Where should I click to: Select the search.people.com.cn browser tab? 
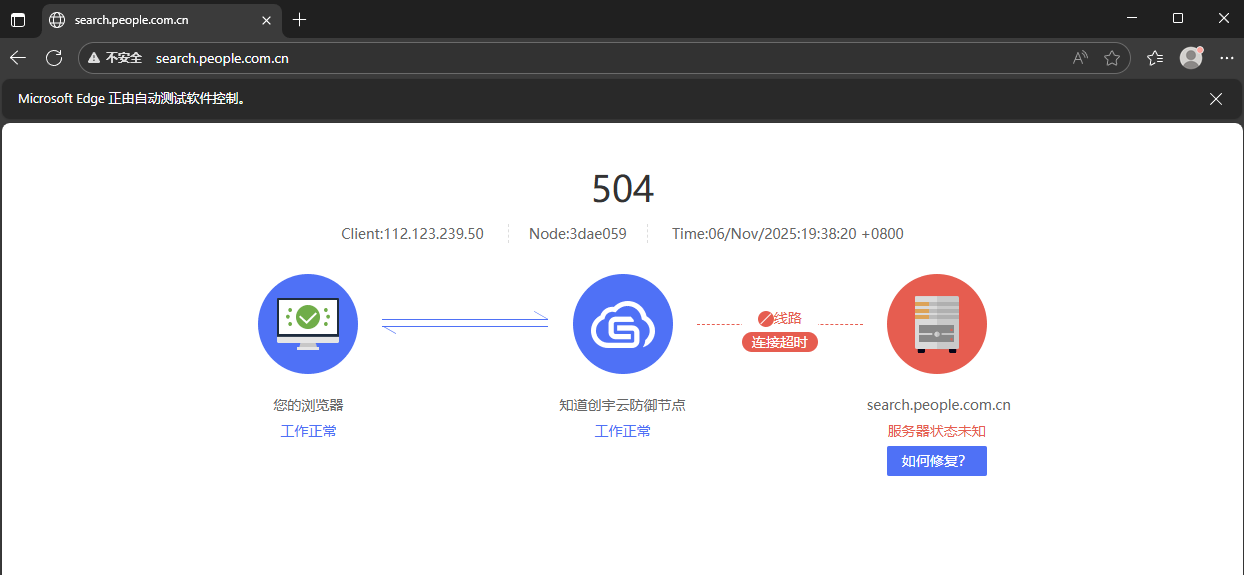[161, 20]
